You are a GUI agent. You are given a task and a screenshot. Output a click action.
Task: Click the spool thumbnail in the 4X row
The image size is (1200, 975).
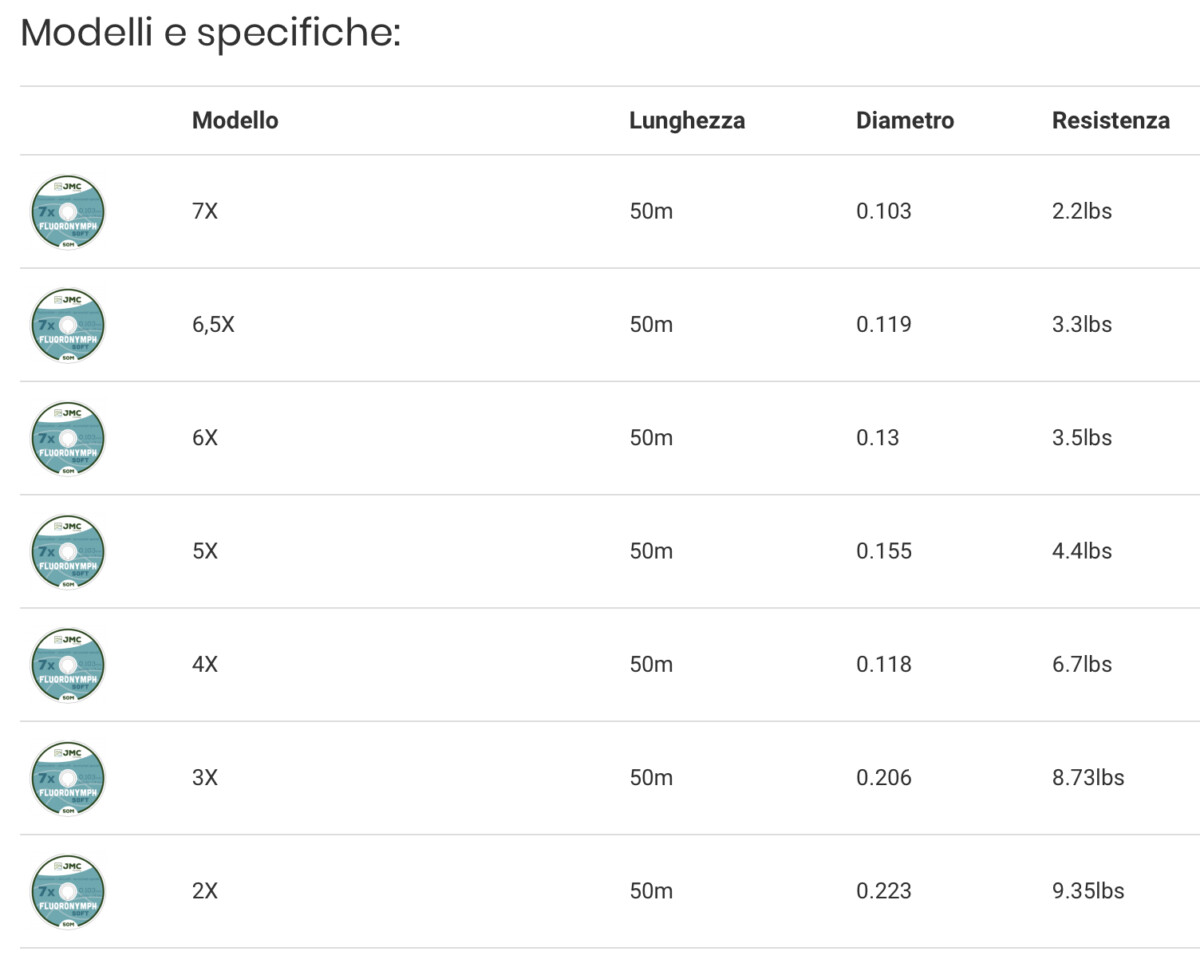[x=67, y=665]
